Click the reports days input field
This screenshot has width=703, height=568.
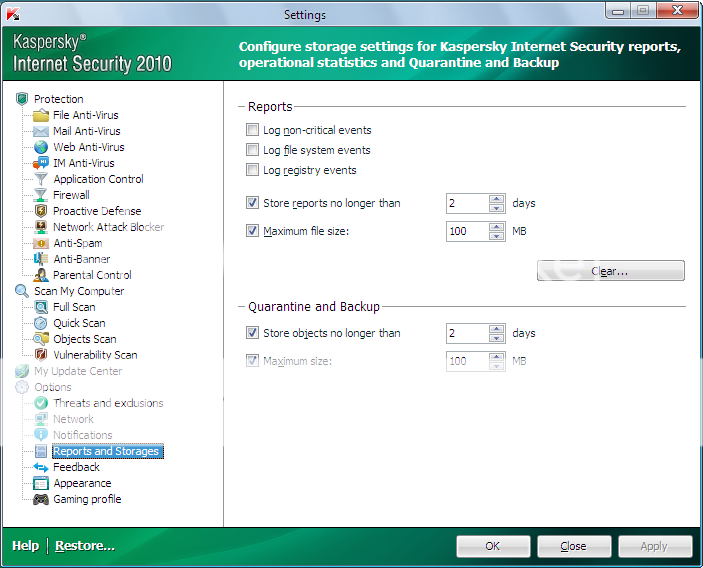pos(467,203)
